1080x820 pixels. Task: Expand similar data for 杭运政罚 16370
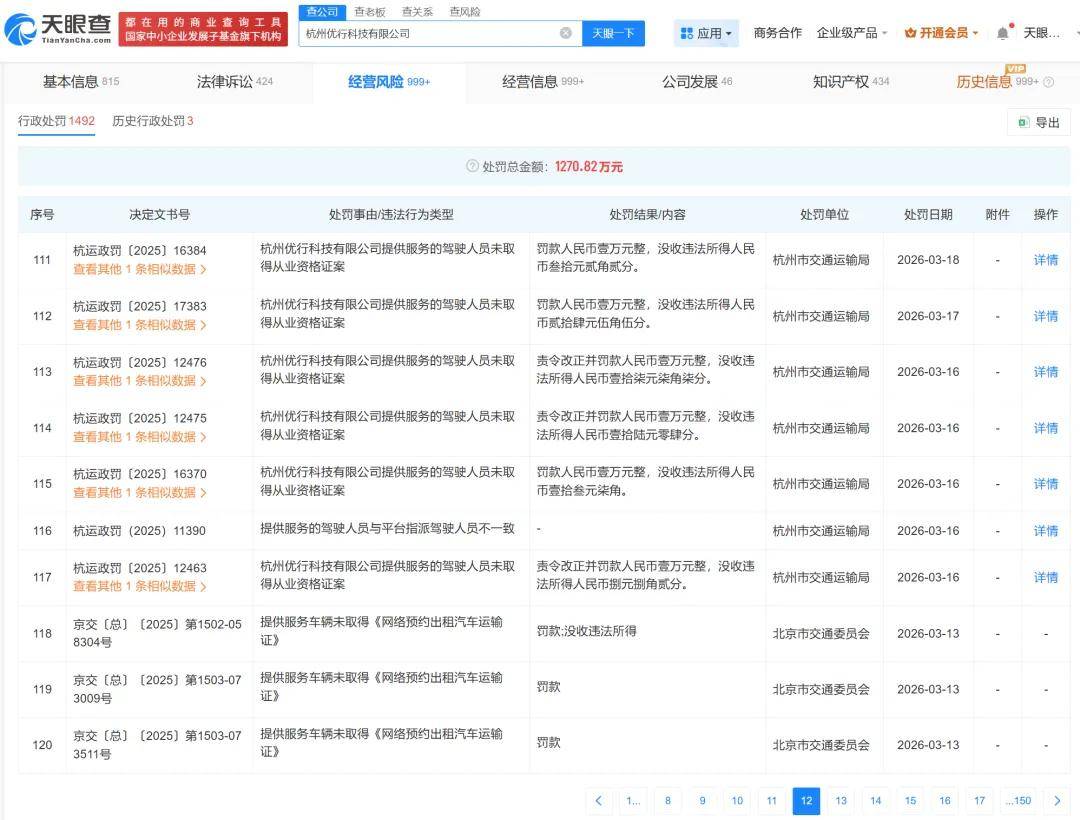[x=140, y=492]
